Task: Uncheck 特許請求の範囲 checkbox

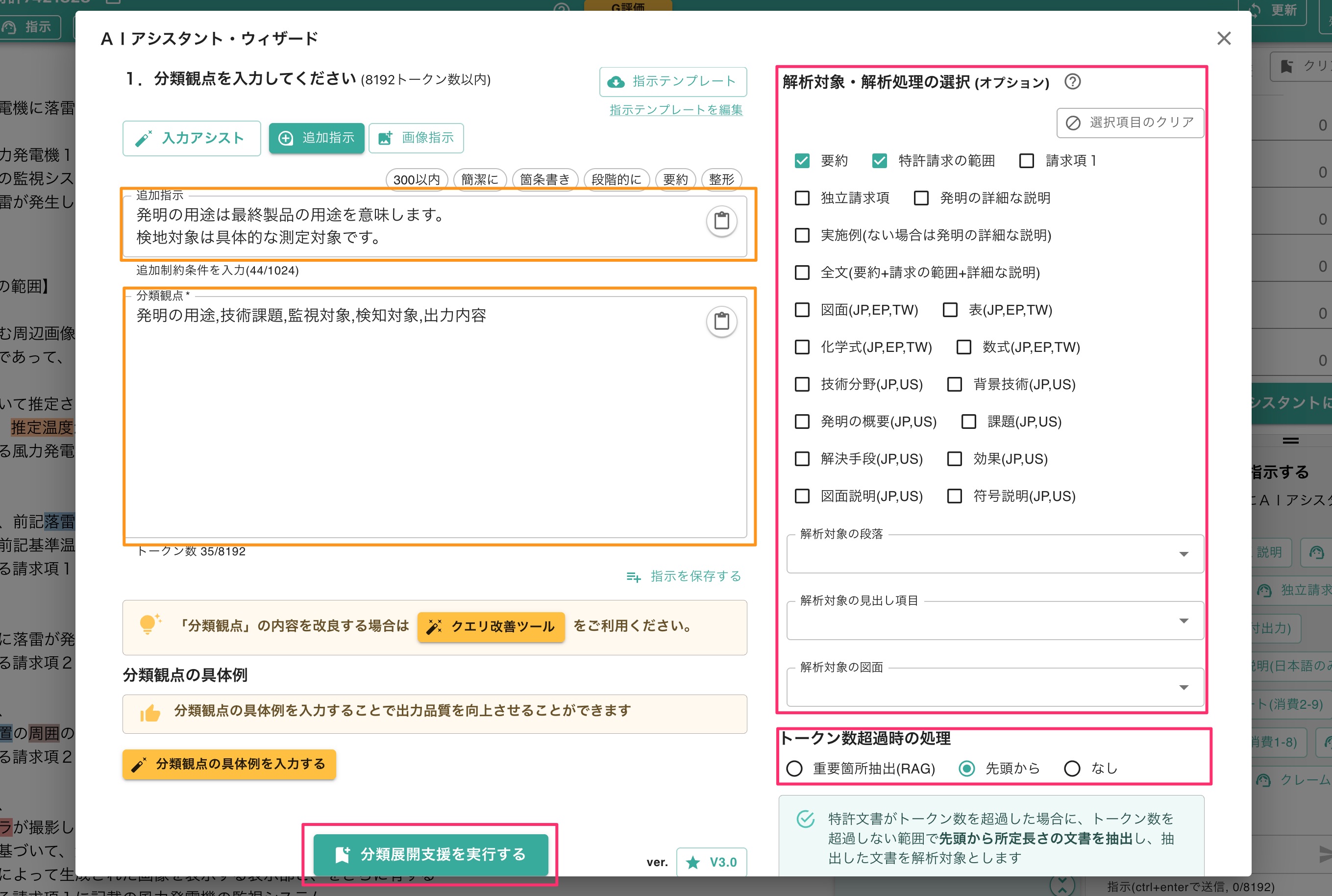Action: click(879, 161)
